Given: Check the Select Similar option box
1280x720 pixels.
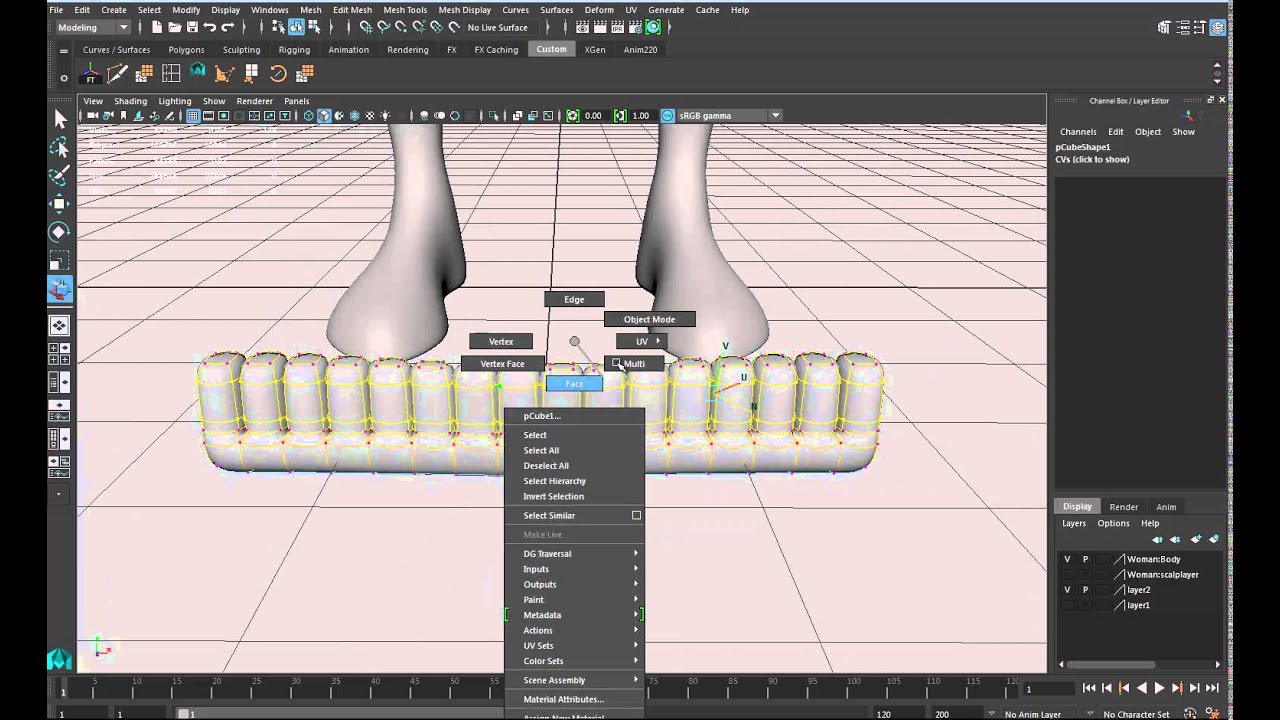Looking at the screenshot, I should point(636,515).
